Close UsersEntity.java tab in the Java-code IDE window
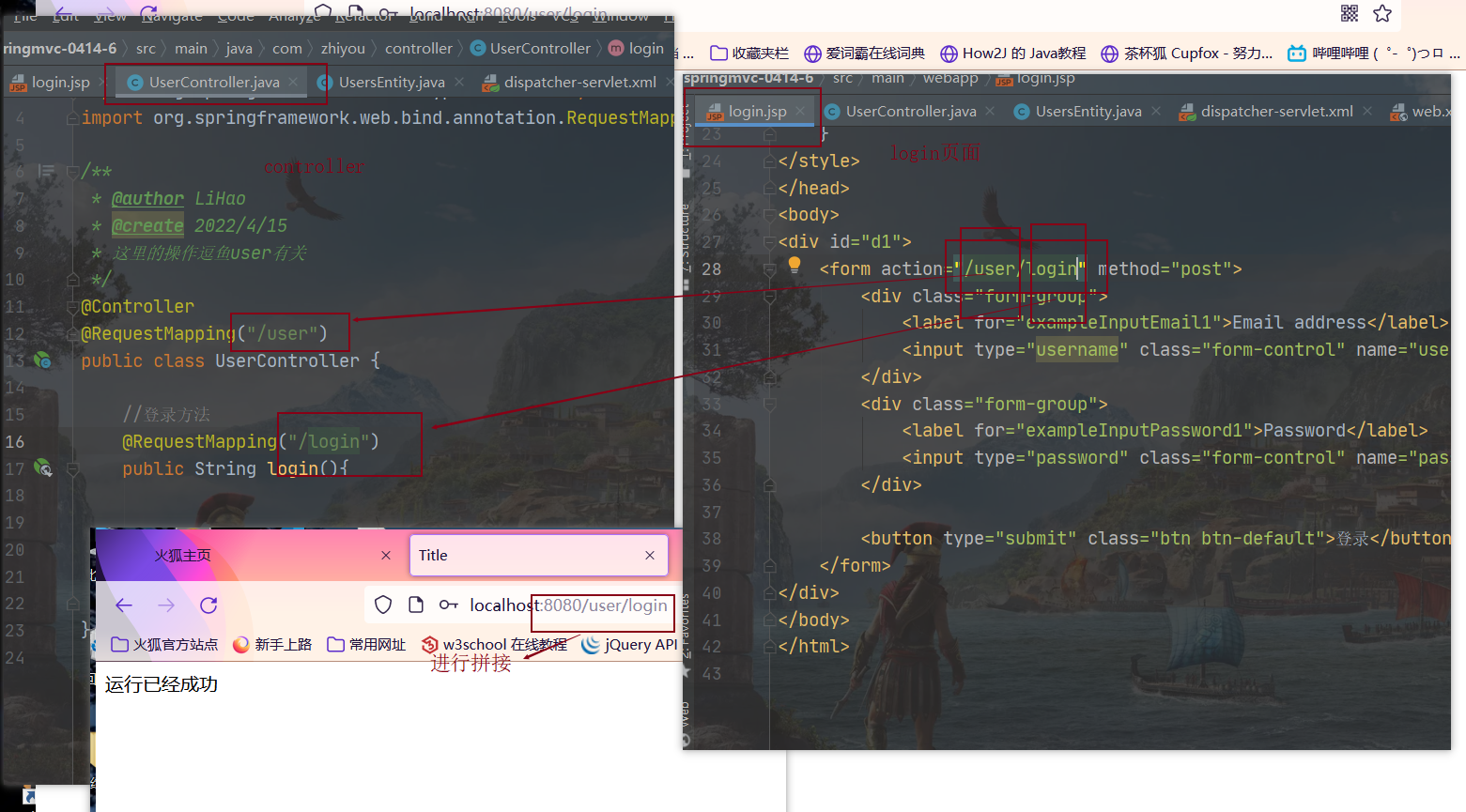1466x812 pixels. [x=459, y=83]
